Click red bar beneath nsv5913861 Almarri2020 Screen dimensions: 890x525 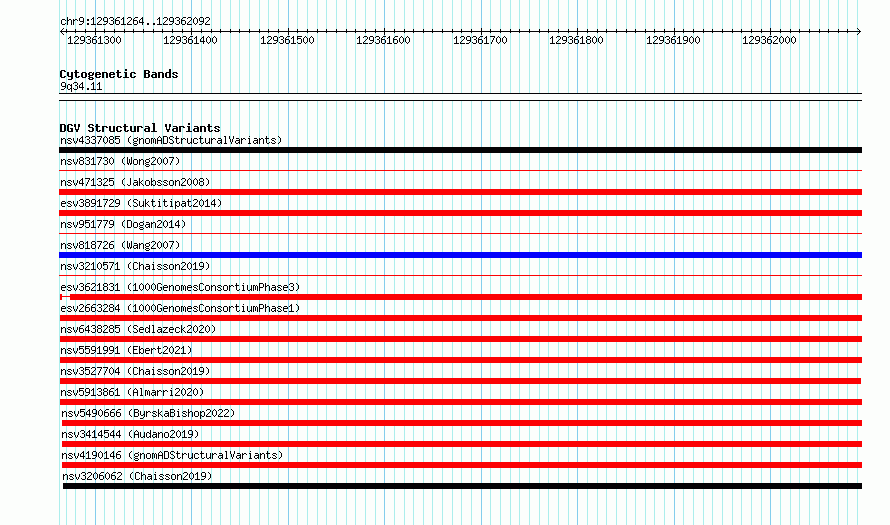pos(460,402)
